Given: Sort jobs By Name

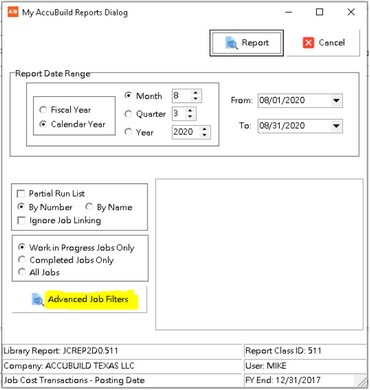Looking at the screenshot, I should tap(89, 207).
